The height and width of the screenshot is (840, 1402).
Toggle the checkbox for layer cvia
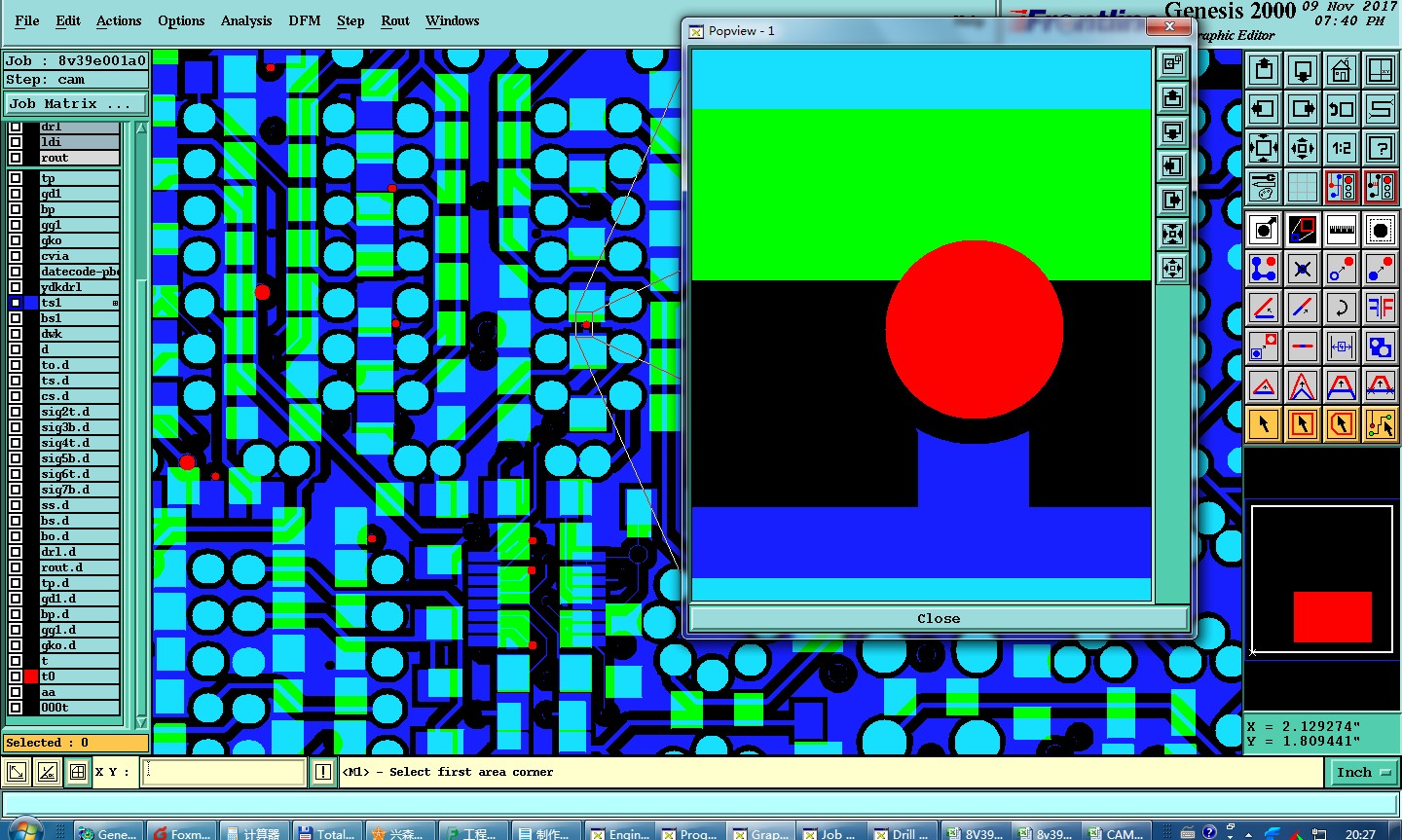coord(16,256)
